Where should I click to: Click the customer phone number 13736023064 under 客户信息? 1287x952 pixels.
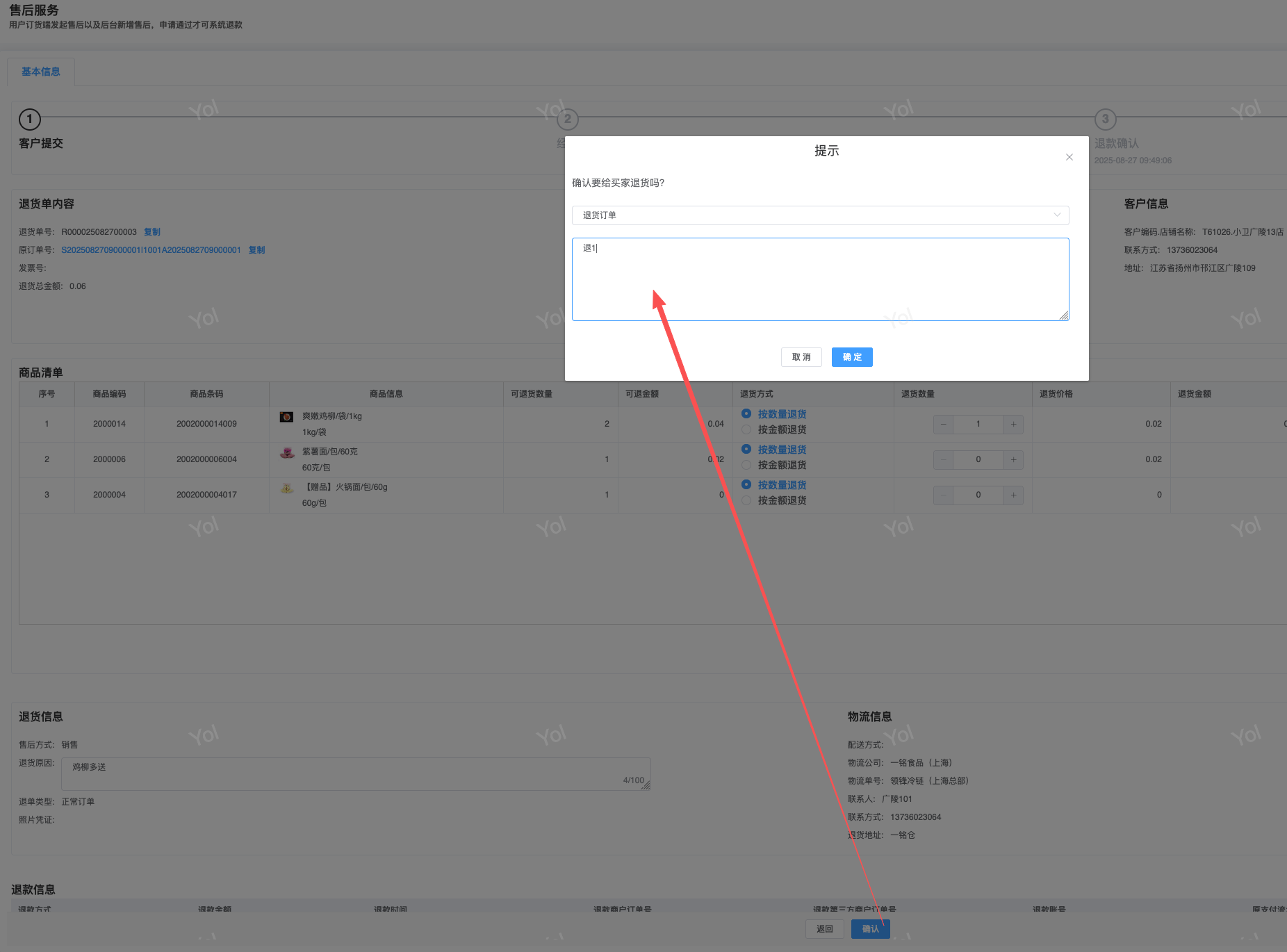tap(1192, 250)
